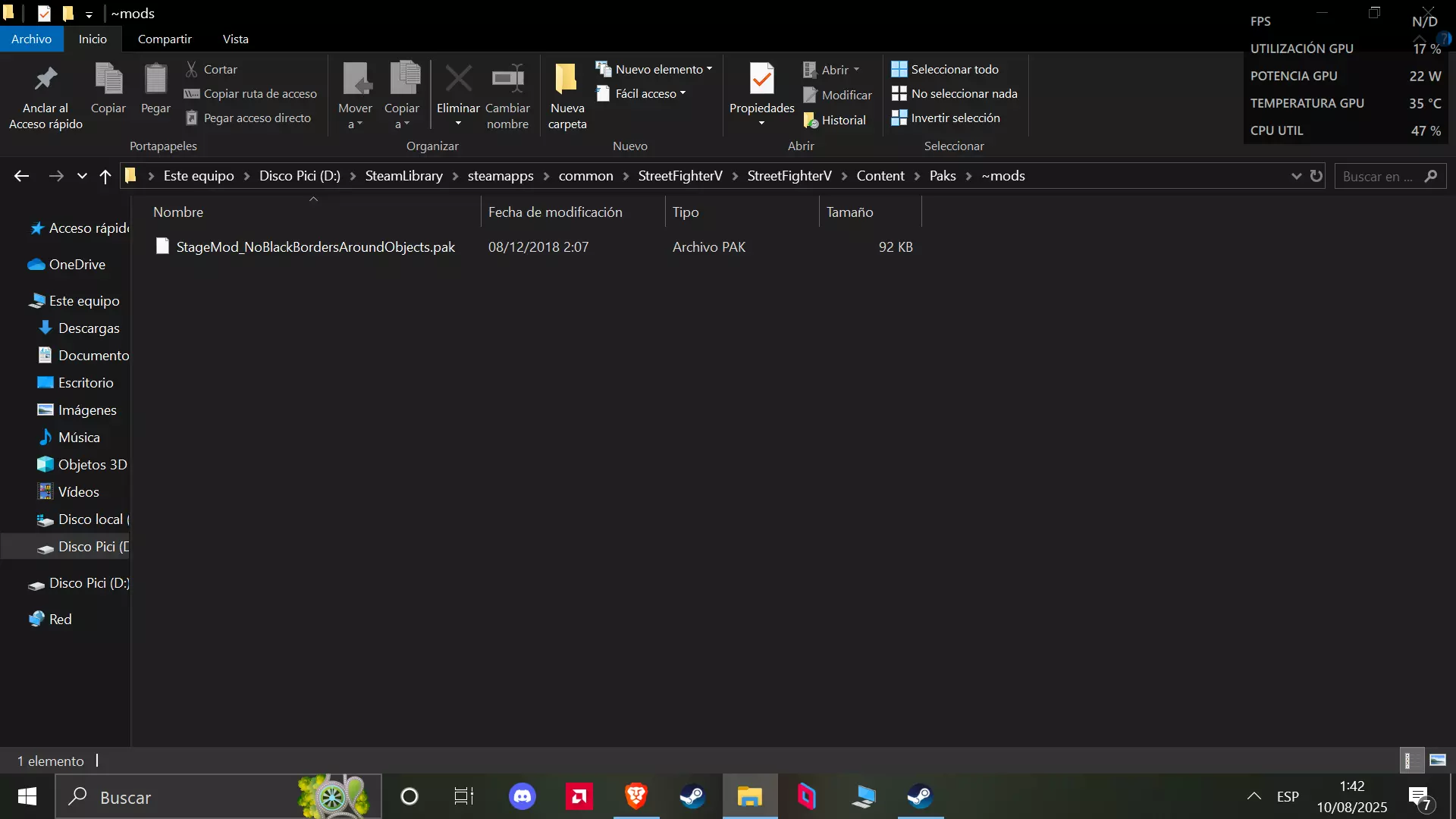Create folder with Nueva carpeta icon
Image resolution: width=1456 pixels, height=819 pixels.
click(566, 78)
